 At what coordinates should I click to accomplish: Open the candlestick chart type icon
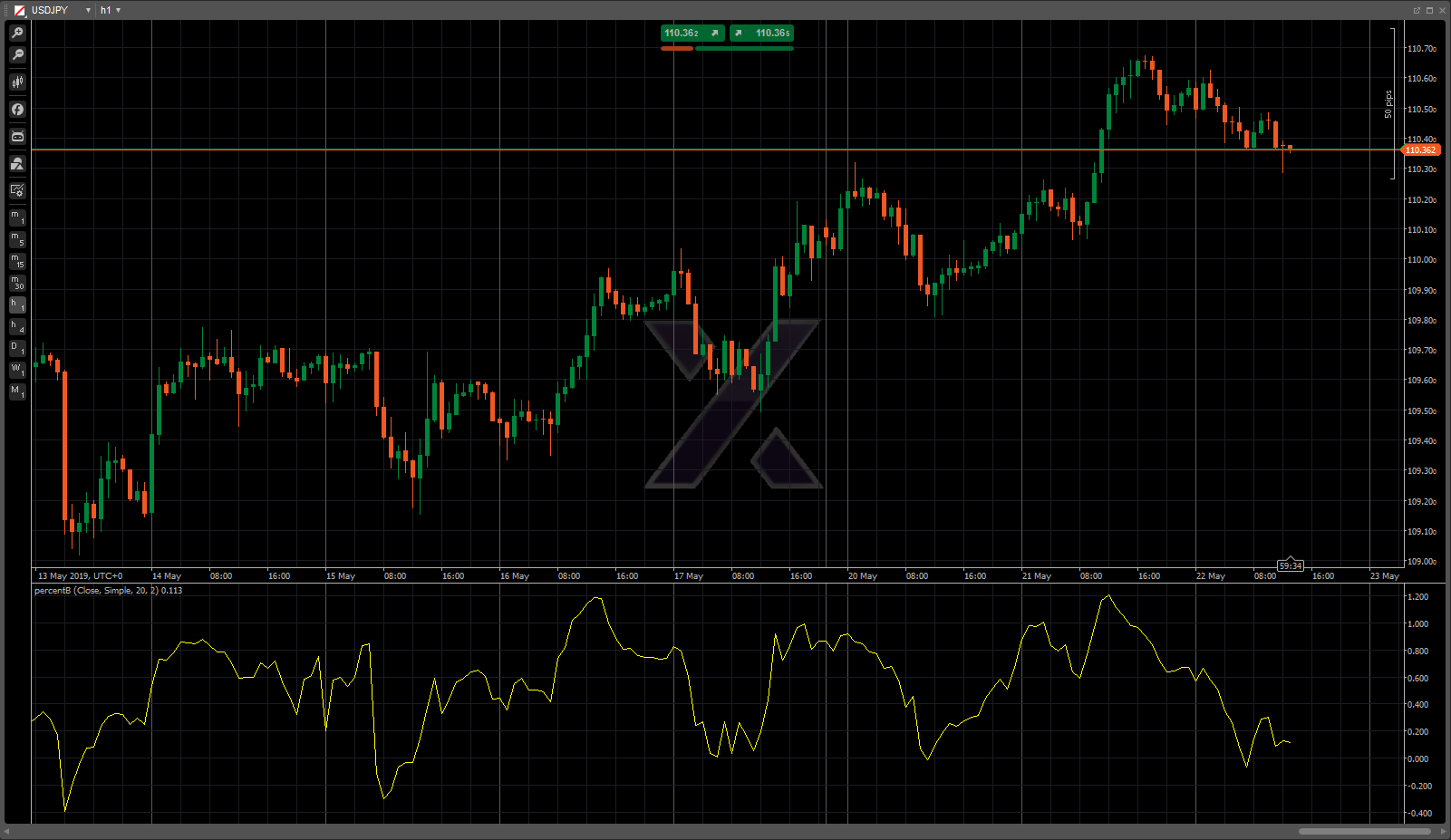pyautogui.click(x=17, y=82)
